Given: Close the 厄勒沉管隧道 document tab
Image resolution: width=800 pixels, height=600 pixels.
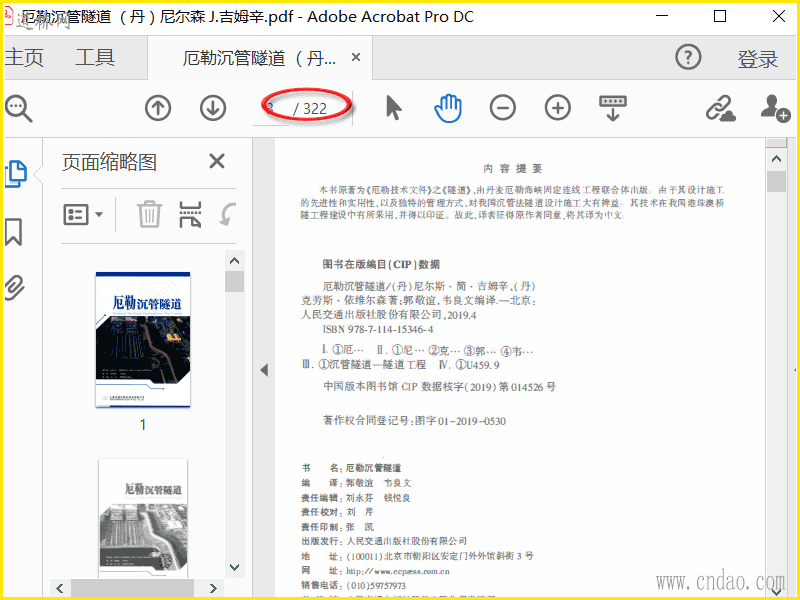Looking at the screenshot, I should click(356, 57).
